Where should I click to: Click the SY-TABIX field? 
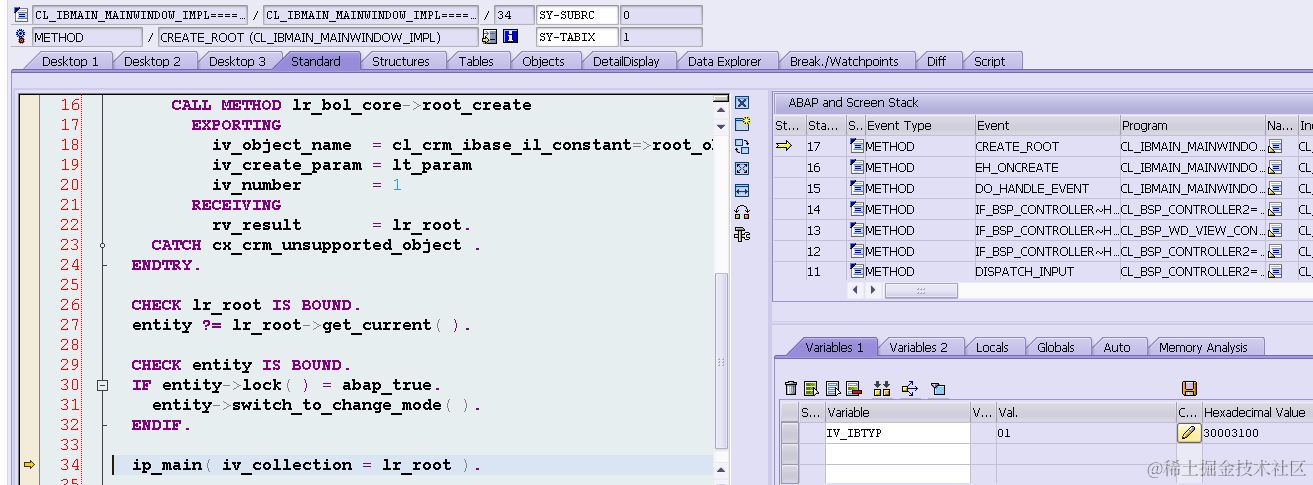pyautogui.click(x=577, y=37)
